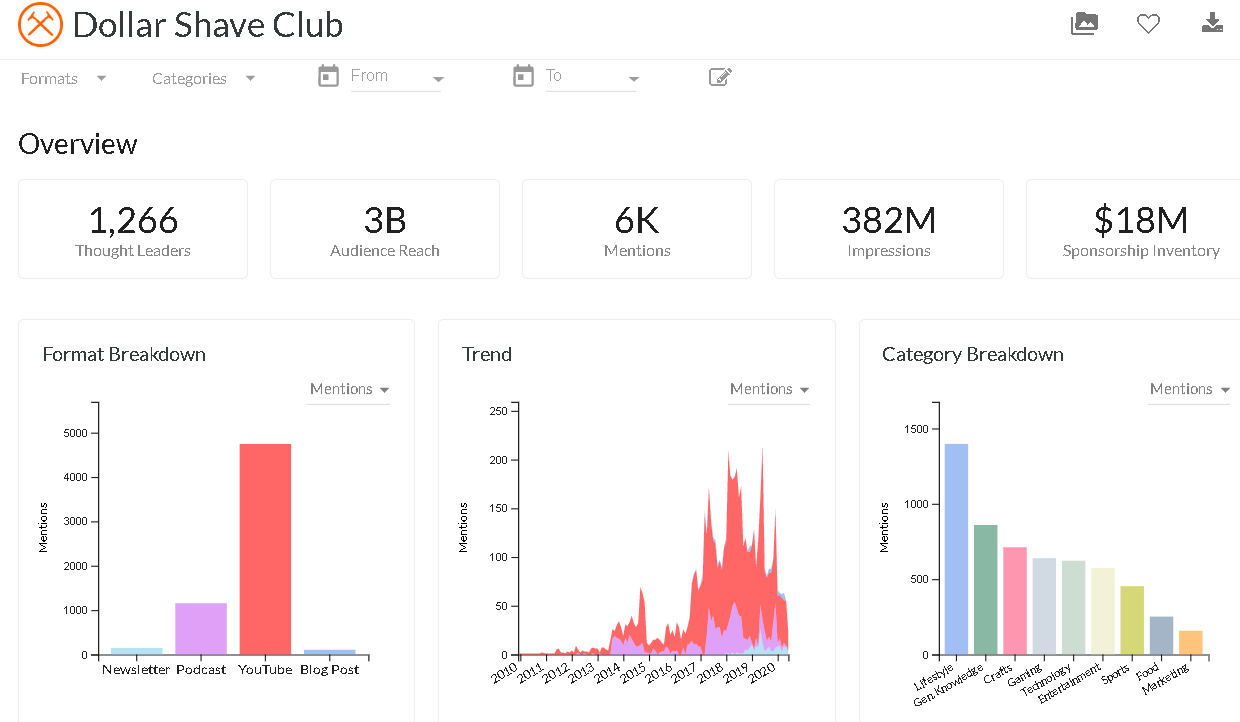The image size is (1240, 722).
Task: Click the download icon
Action: click(x=1212, y=23)
